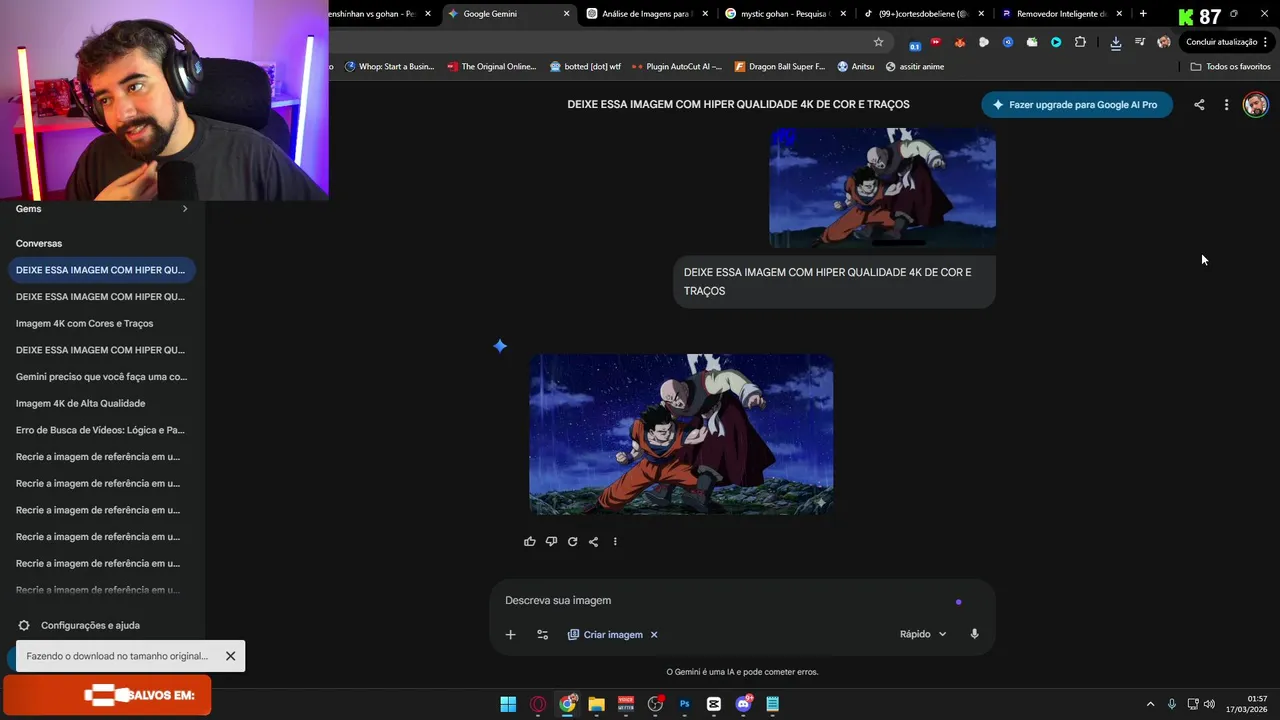Remove the Criar imagem tool chip

pos(654,634)
